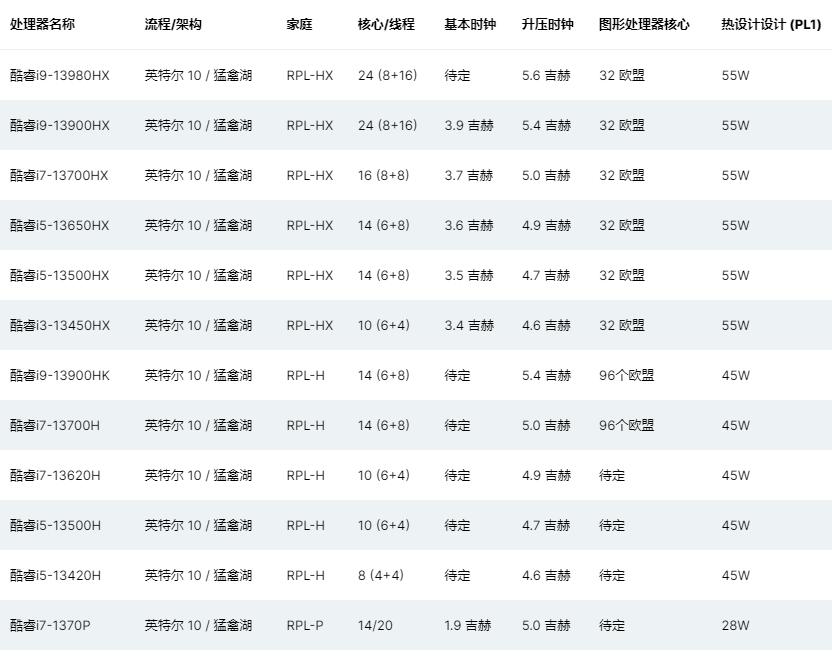The width and height of the screenshot is (832, 659).
Task: Click 4.9 吉赫 in i7-13620H row
Action: click(547, 475)
